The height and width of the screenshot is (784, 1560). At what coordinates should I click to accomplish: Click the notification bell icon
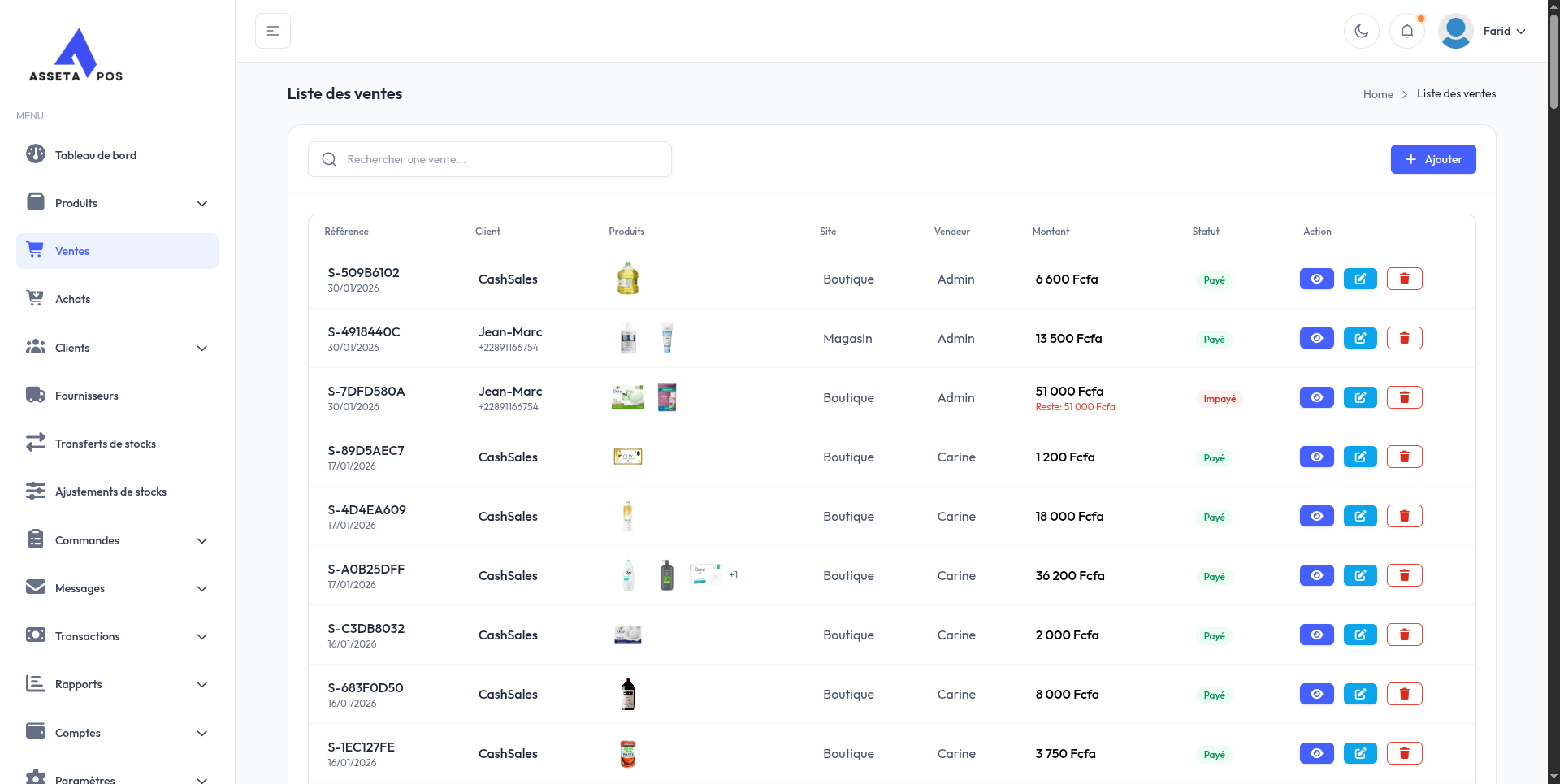pyautogui.click(x=1406, y=31)
